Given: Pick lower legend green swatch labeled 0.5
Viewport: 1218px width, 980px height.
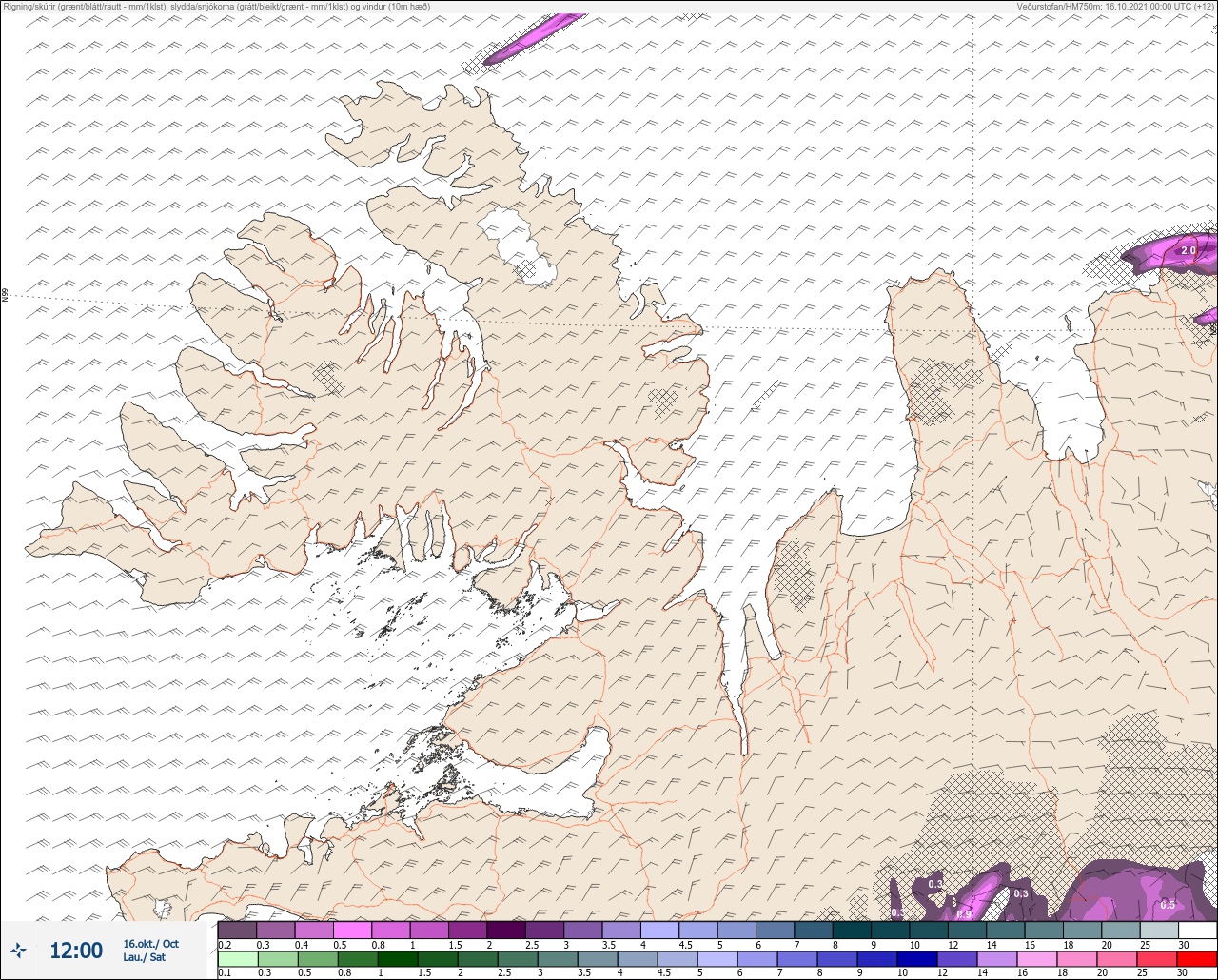Looking at the screenshot, I should coord(317,959).
